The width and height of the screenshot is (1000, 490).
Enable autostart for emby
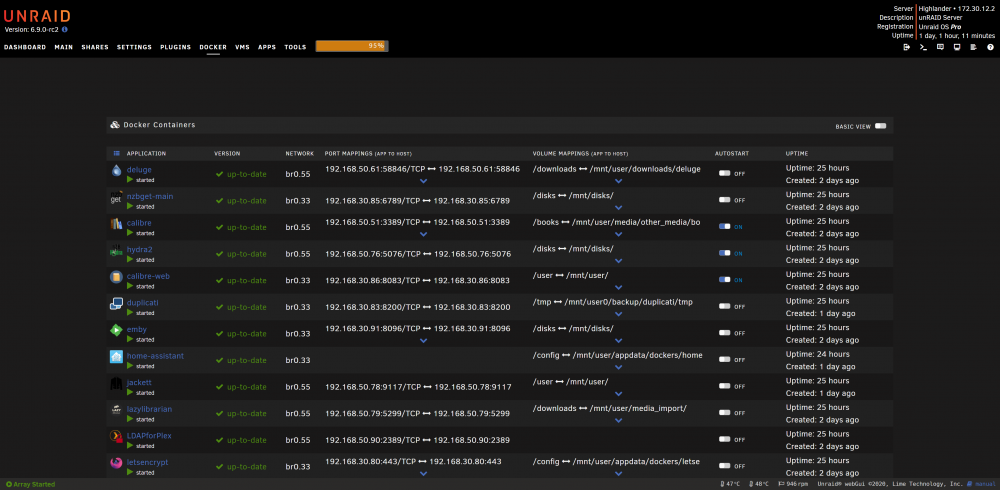724,333
